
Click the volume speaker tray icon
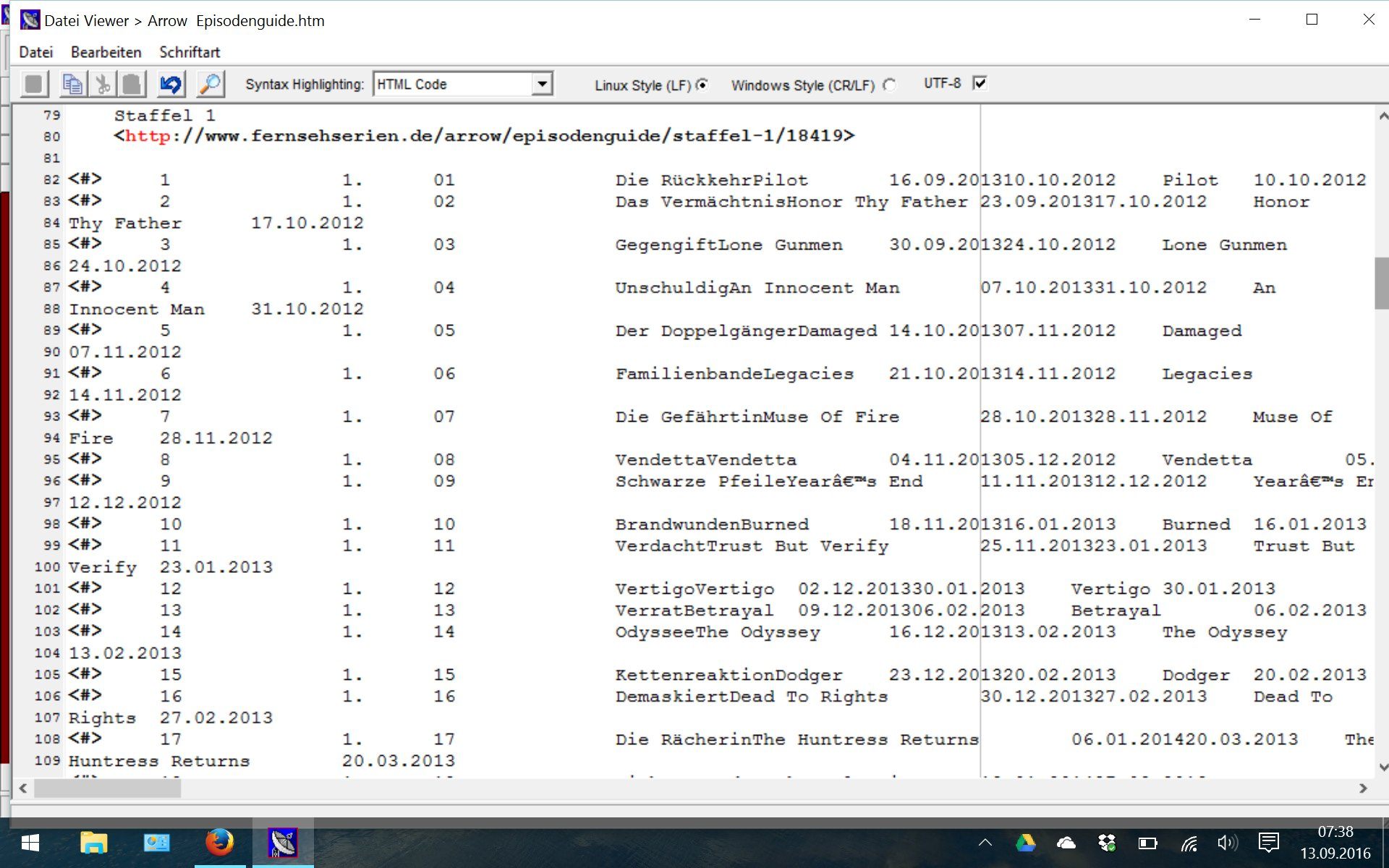click(x=1228, y=843)
